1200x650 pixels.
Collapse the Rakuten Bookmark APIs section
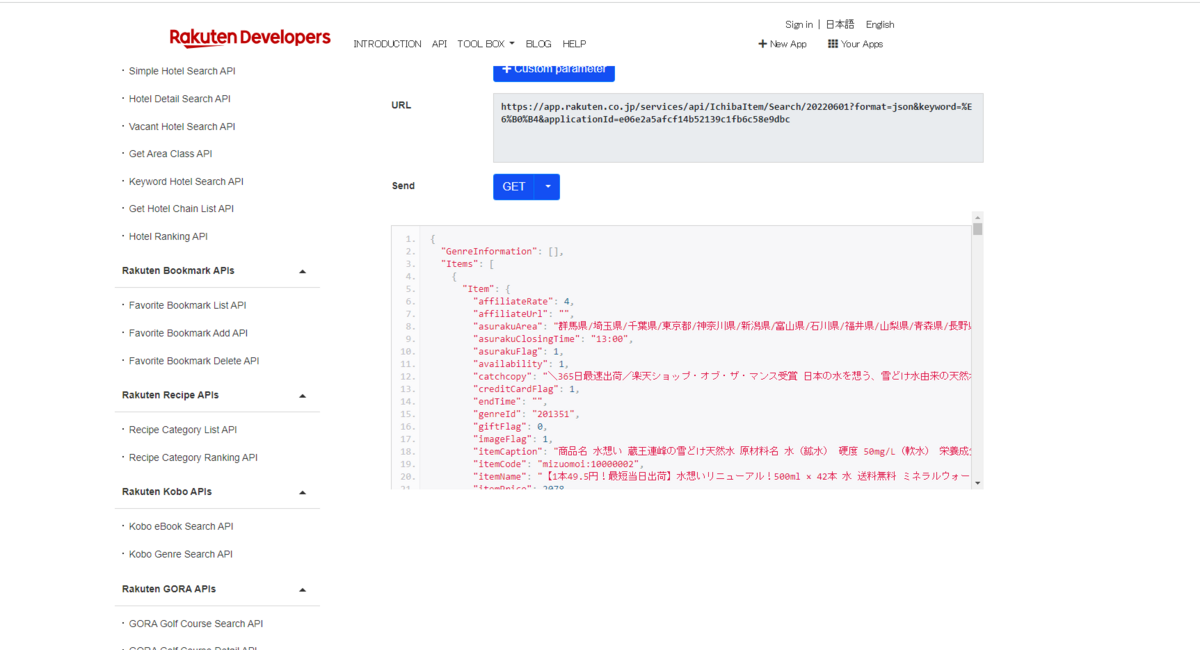tap(302, 271)
